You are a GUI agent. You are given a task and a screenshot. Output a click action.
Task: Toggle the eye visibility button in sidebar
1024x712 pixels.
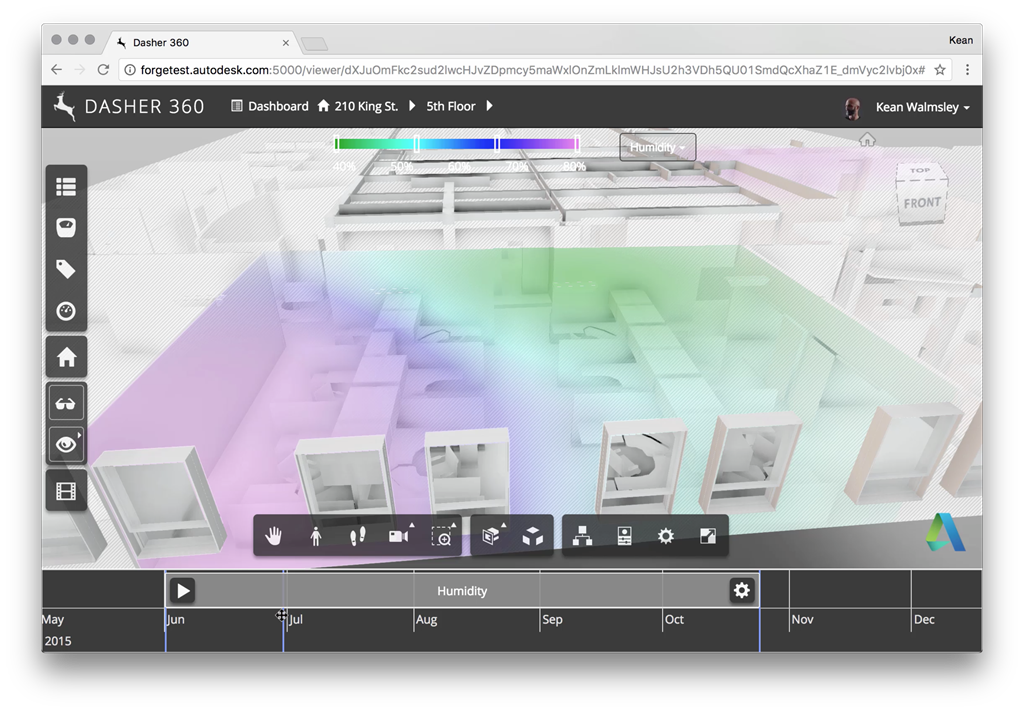67,445
